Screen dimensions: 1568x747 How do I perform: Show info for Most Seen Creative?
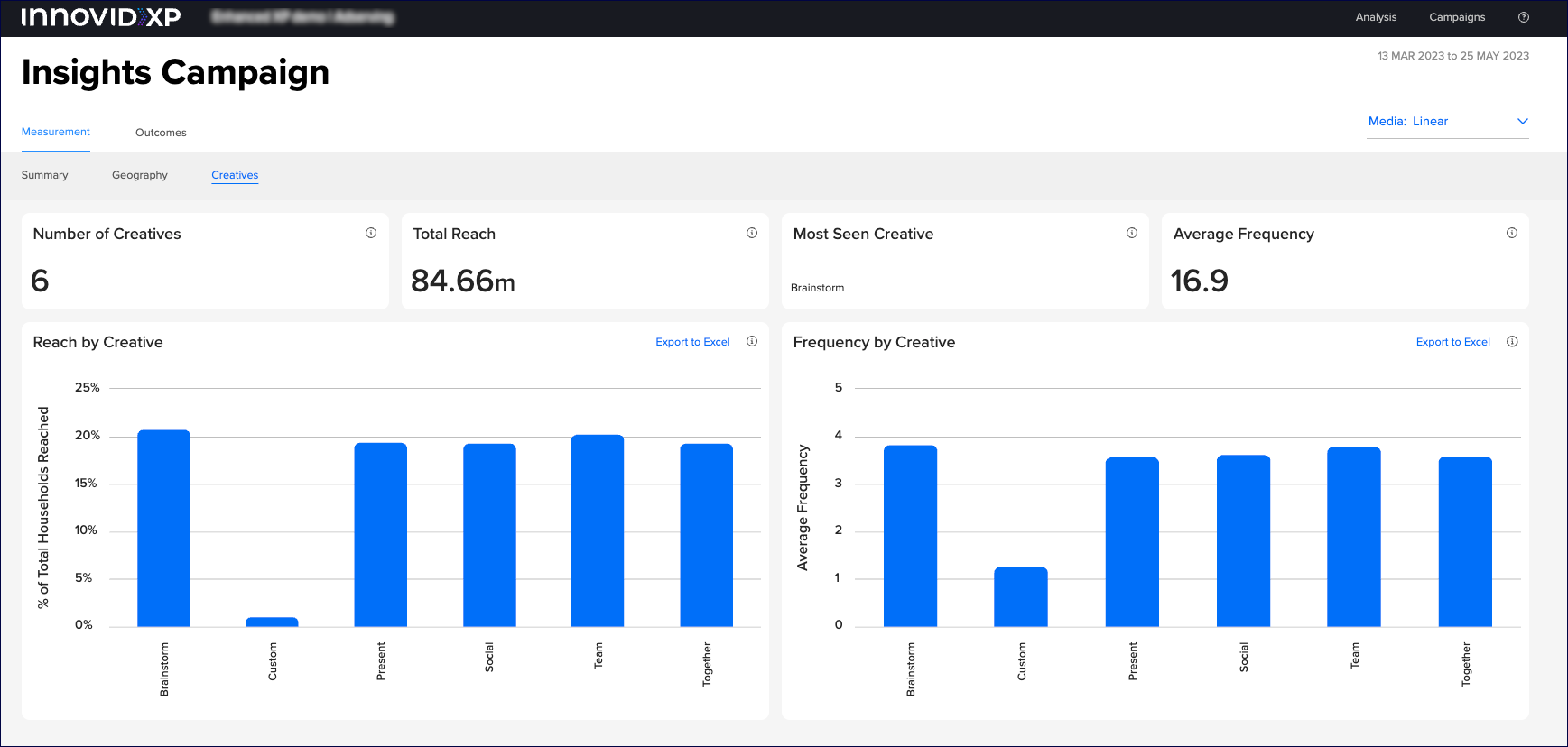1132,233
